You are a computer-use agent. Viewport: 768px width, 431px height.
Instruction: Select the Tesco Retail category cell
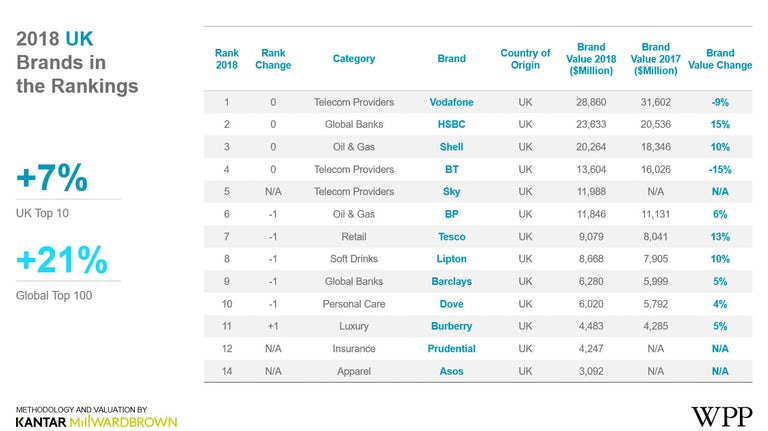coord(354,237)
